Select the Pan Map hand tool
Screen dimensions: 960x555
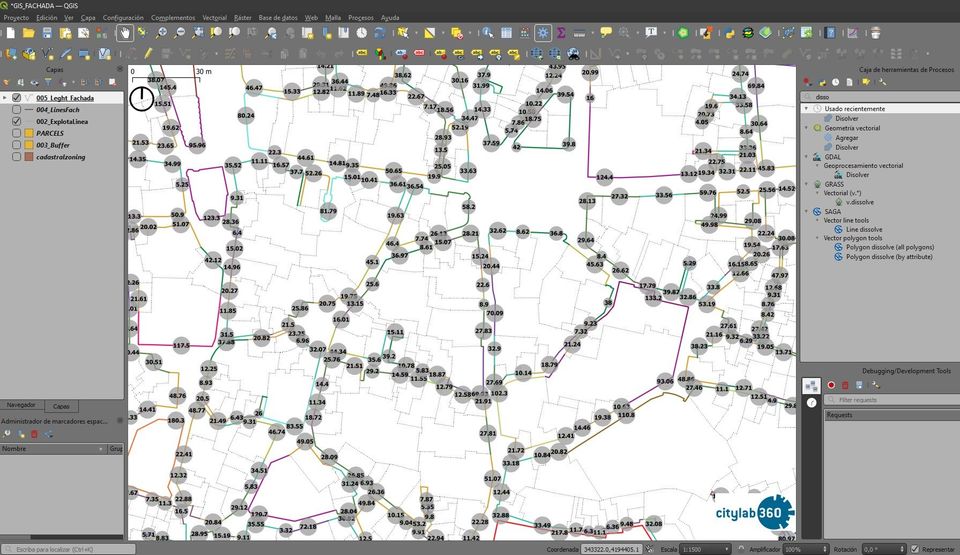pos(124,33)
